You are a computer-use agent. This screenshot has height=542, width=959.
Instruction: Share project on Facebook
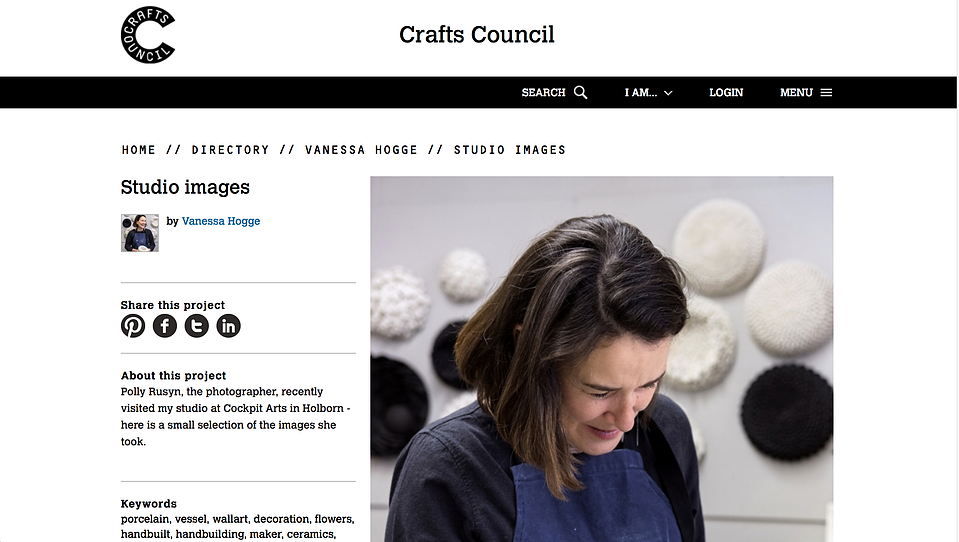coord(165,325)
